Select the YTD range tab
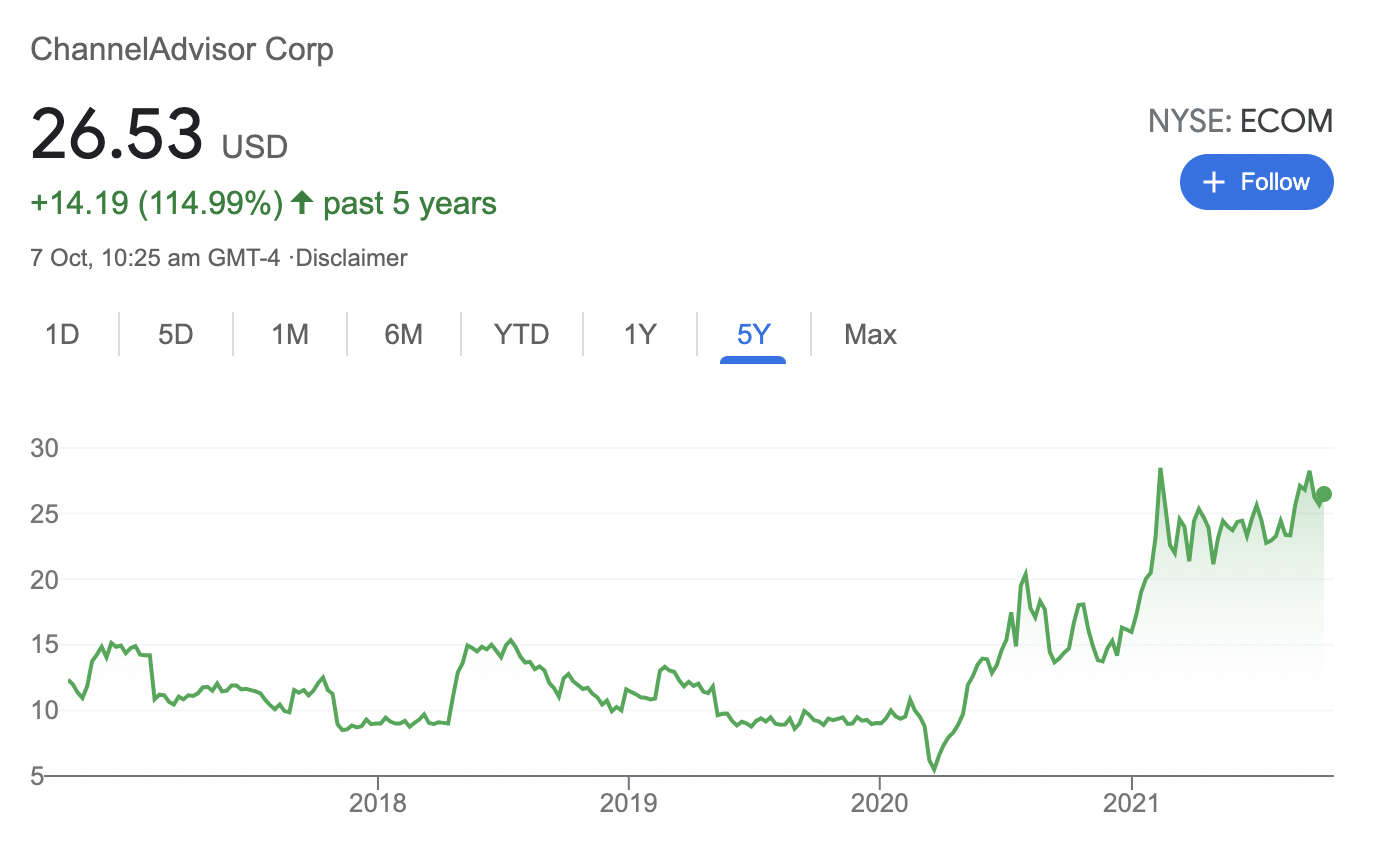 521,334
